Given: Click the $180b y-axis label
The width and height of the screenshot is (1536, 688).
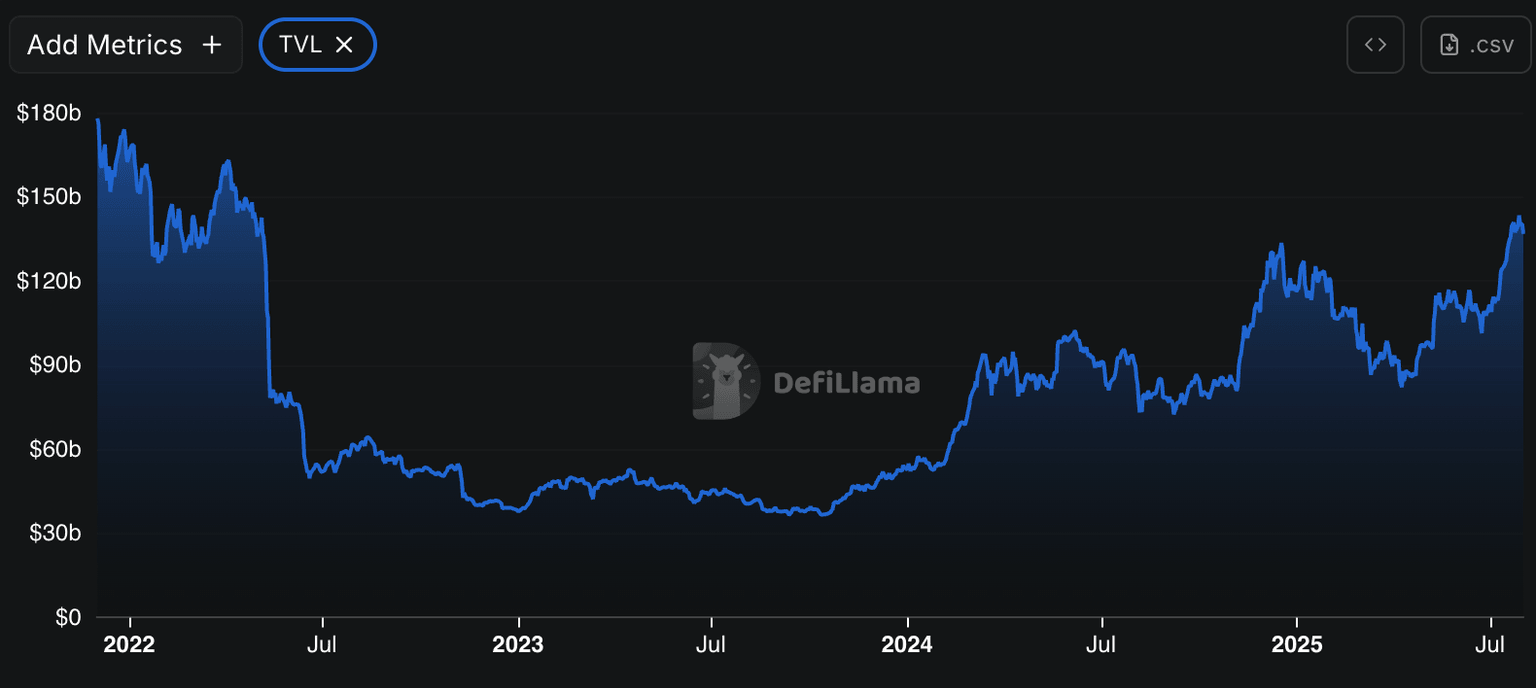Looking at the screenshot, I should [49, 113].
